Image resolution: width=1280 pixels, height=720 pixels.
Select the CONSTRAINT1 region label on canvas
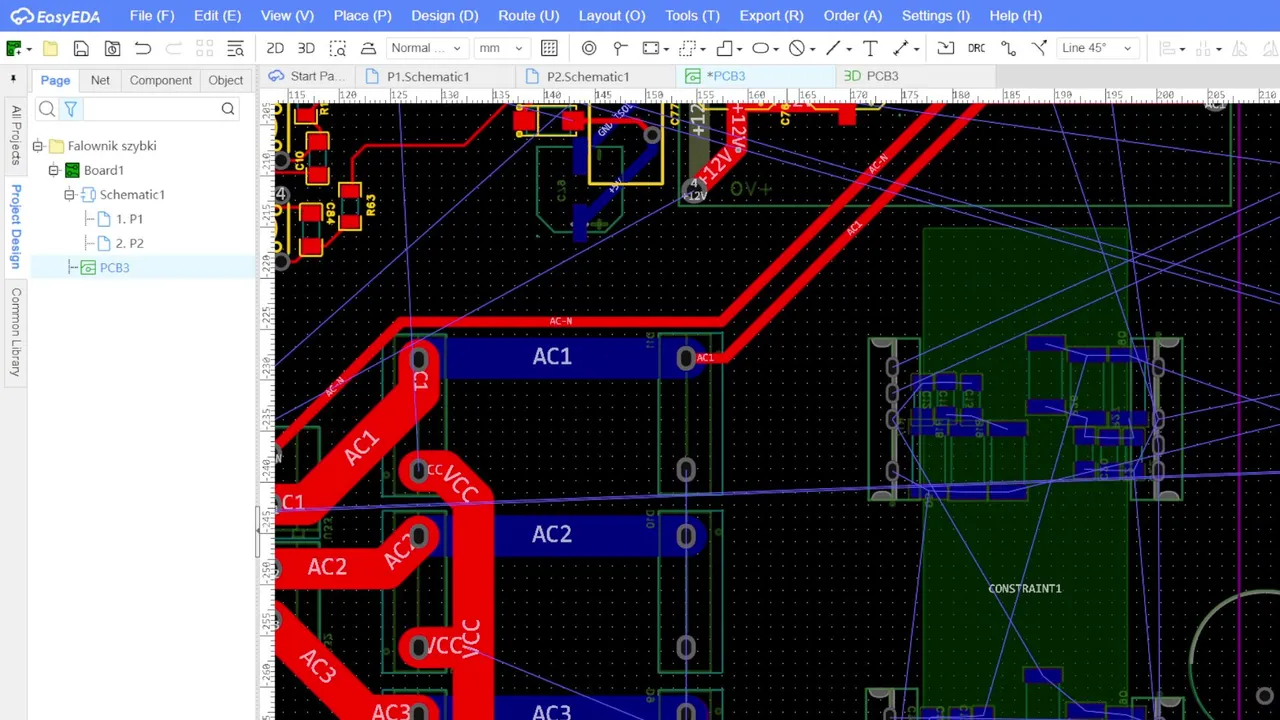(1025, 588)
